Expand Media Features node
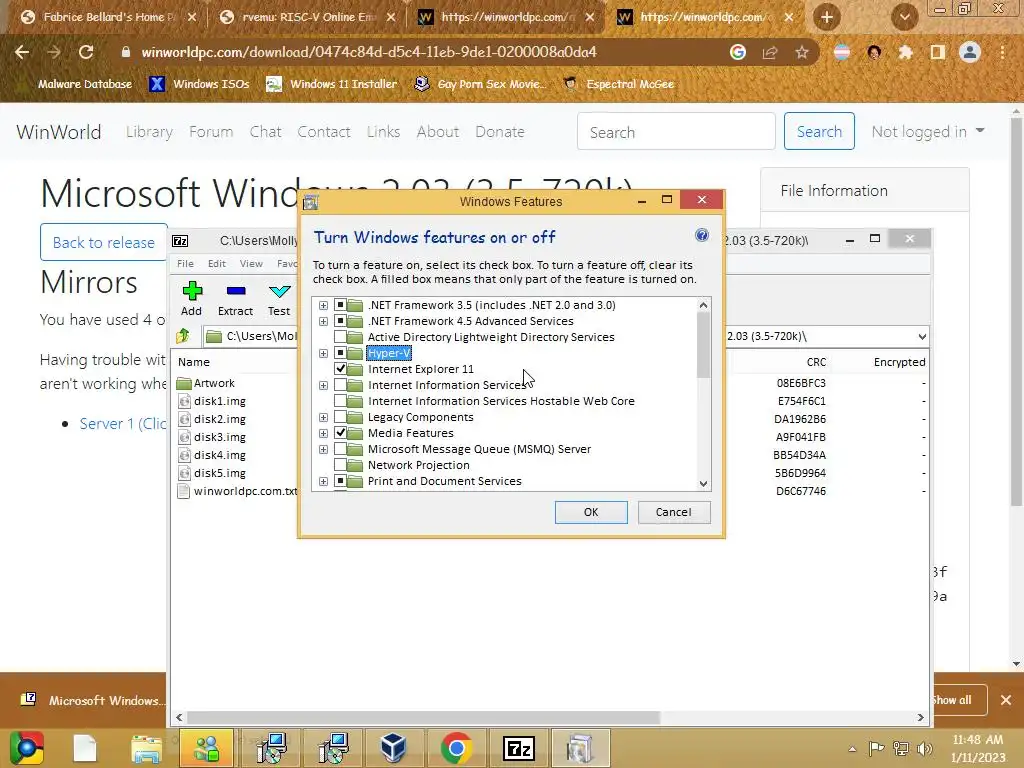 [323, 433]
